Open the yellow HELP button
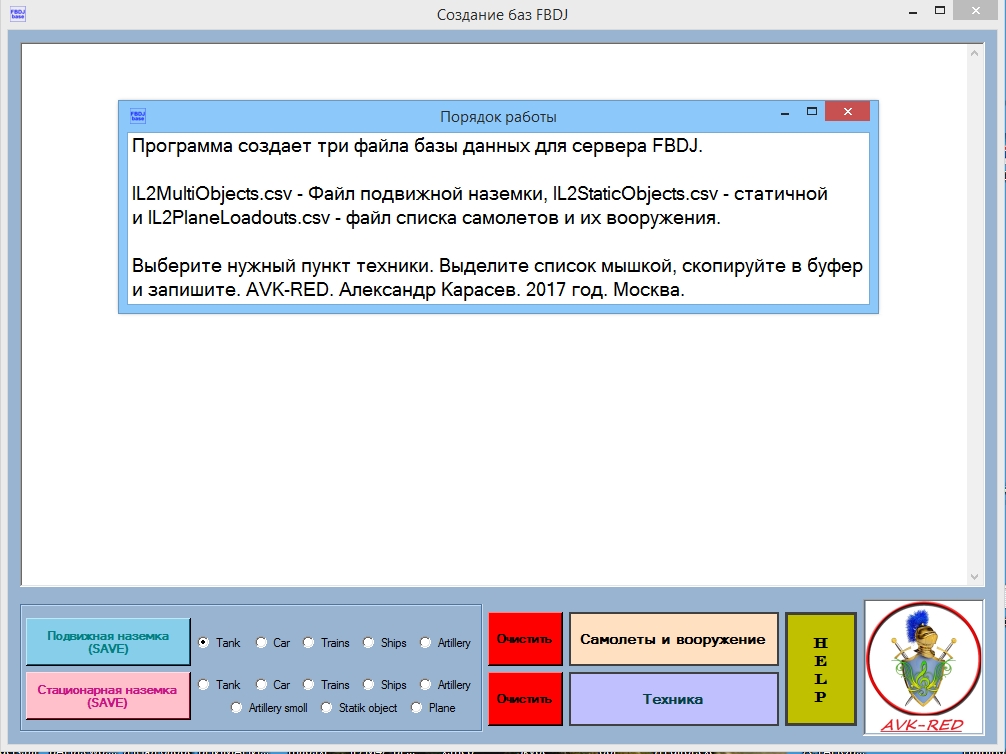The height and width of the screenshot is (754, 1006). pos(821,669)
